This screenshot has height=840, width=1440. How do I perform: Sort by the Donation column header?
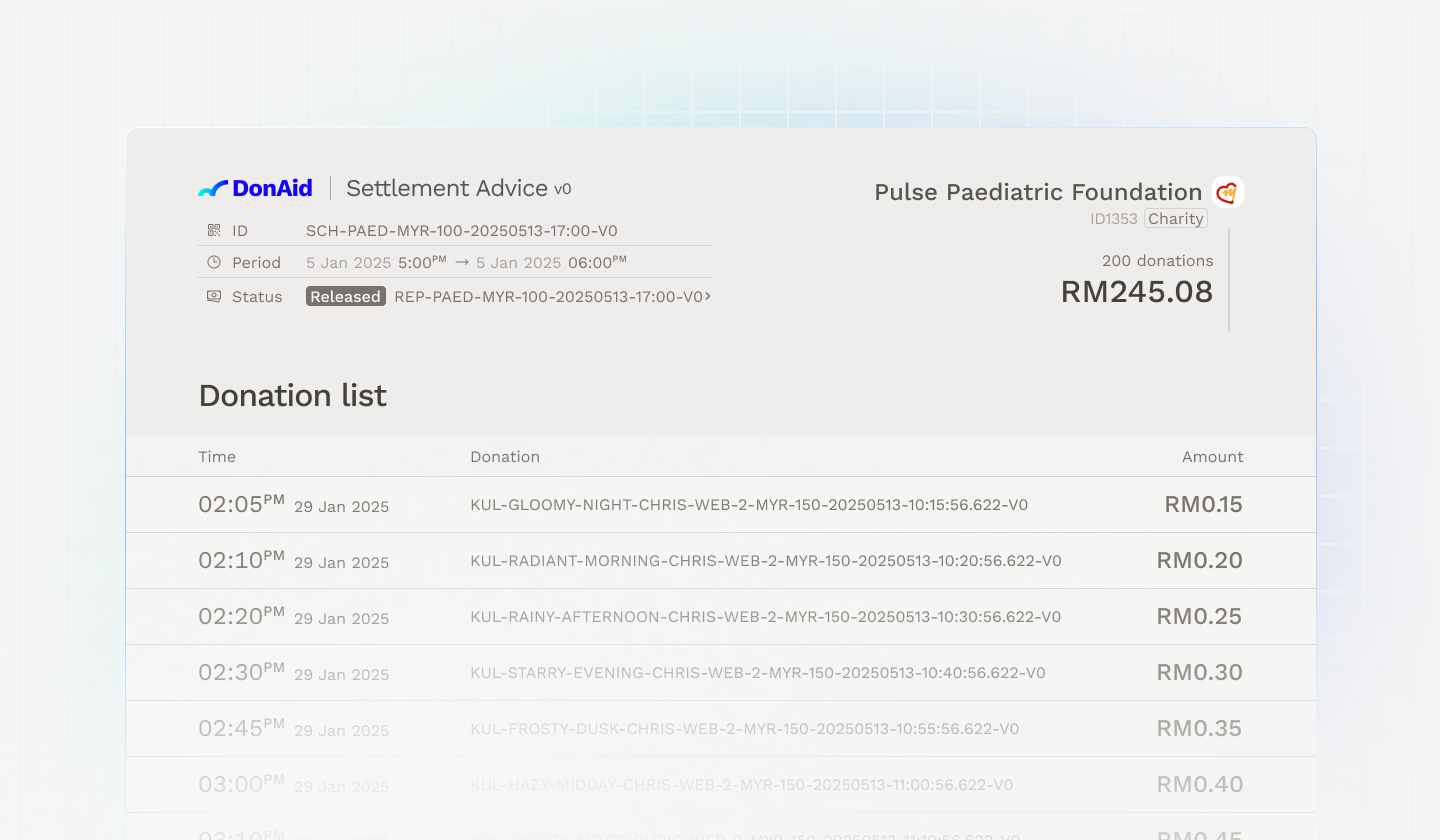point(505,457)
